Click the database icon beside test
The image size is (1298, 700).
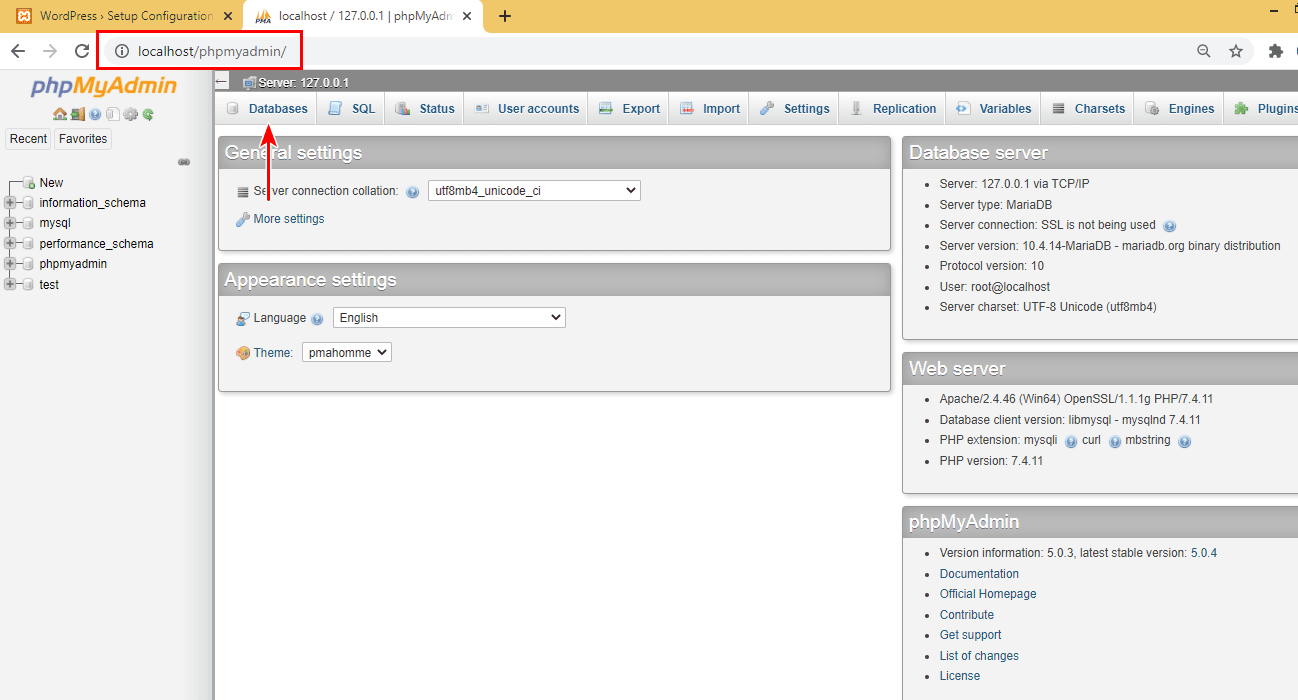(x=28, y=285)
